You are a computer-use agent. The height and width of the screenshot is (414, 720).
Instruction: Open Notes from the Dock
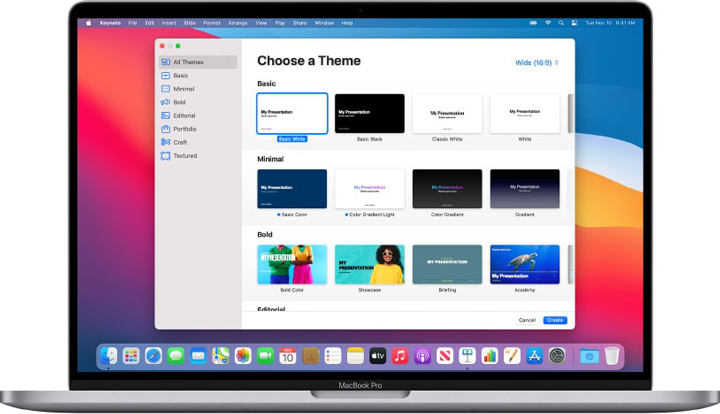coord(355,356)
